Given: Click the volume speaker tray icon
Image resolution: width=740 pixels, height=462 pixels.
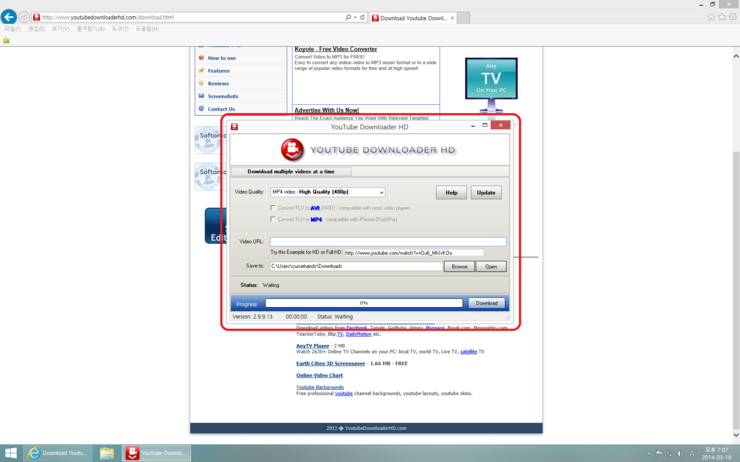Looking at the screenshot, I should tap(680, 454).
